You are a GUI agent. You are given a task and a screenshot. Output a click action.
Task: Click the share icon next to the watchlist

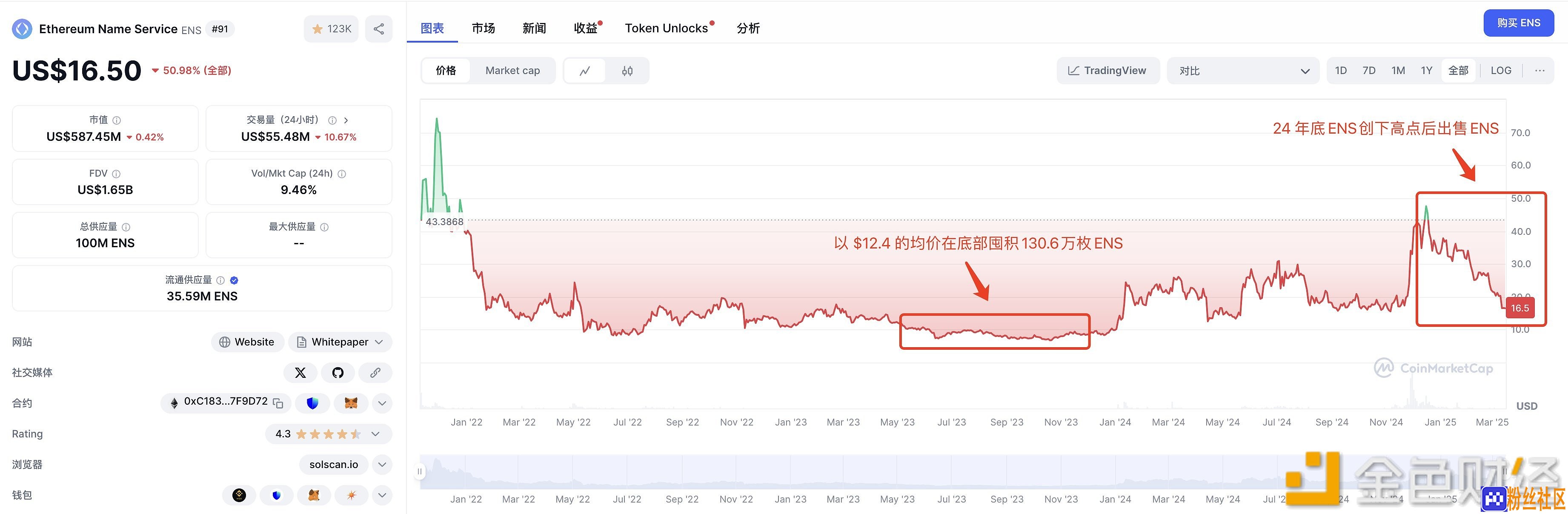pos(379,29)
